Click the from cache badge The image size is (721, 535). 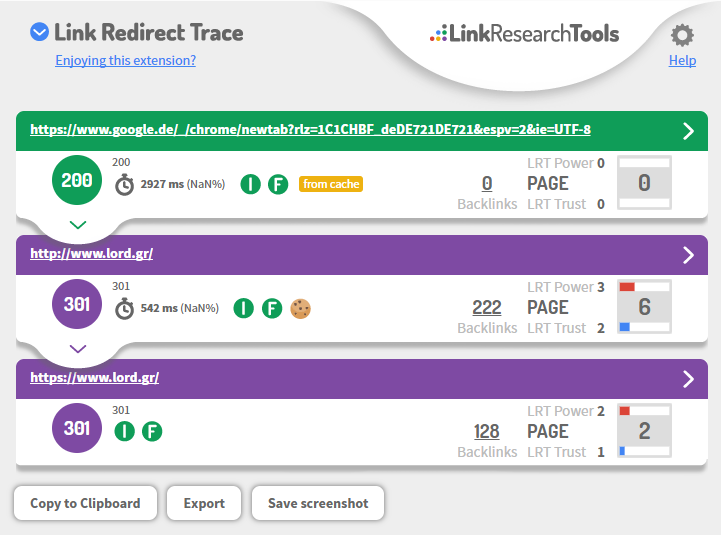(331, 184)
